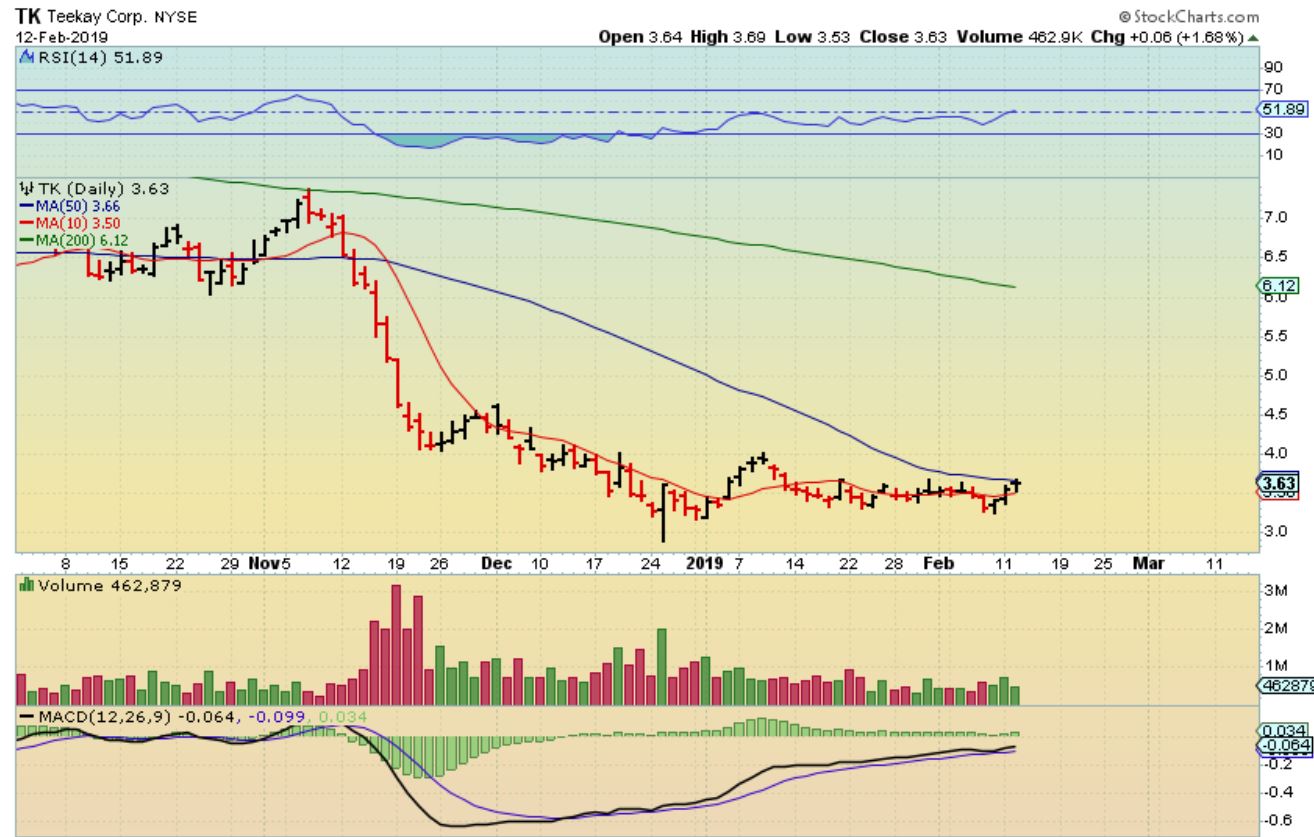Click the 7.0 price axis label
Screen dimensions: 1314x837
tap(1274, 217)
